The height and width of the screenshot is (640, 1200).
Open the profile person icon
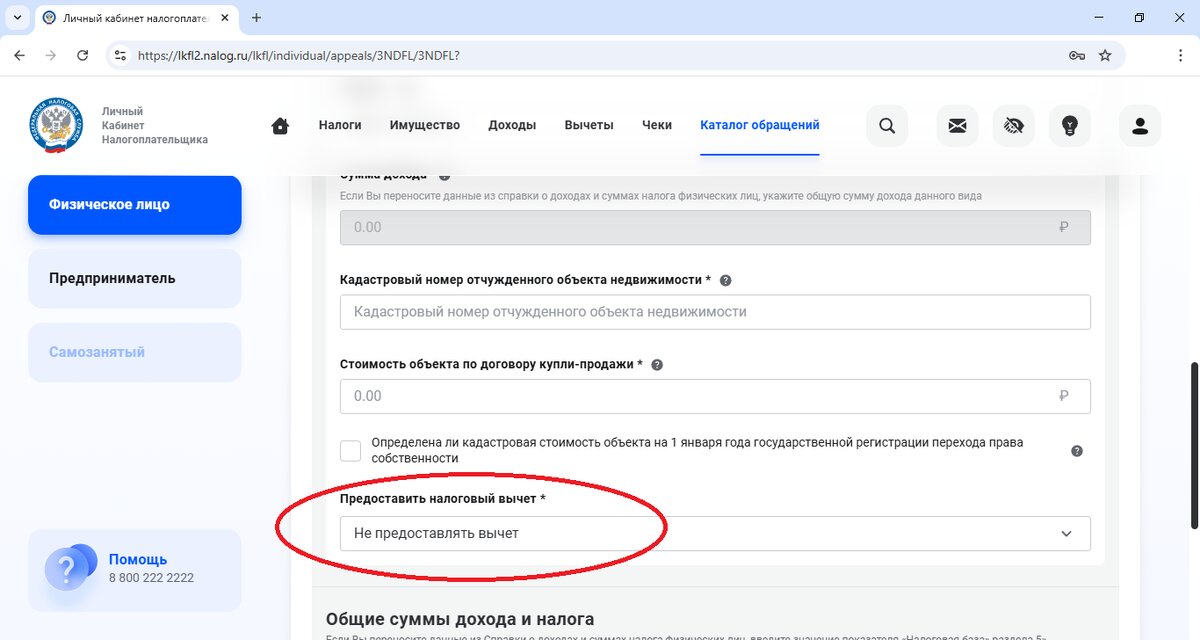pos(1139,125)
